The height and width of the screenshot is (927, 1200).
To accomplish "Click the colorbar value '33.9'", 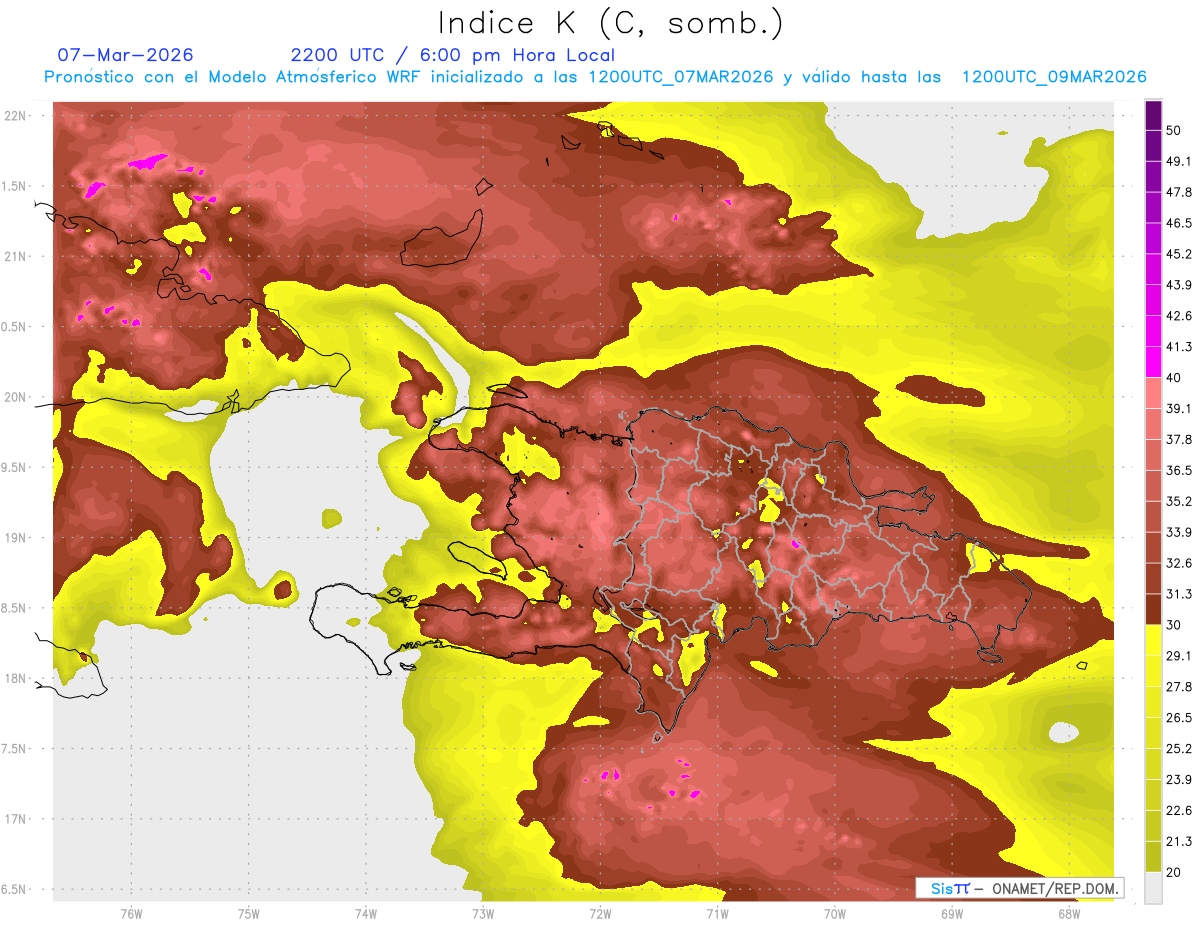I will click(x=1179, y=532).
